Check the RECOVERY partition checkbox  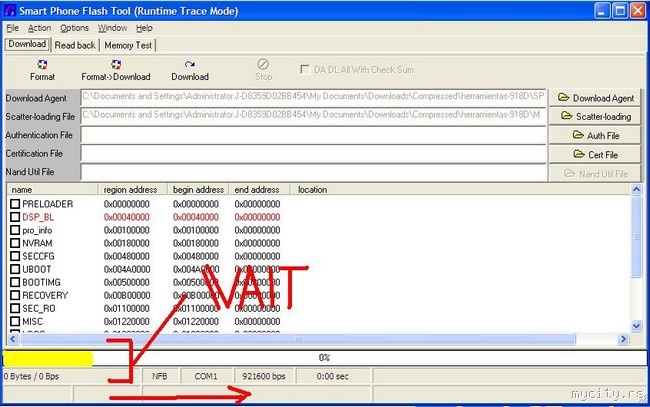point(15,295)
